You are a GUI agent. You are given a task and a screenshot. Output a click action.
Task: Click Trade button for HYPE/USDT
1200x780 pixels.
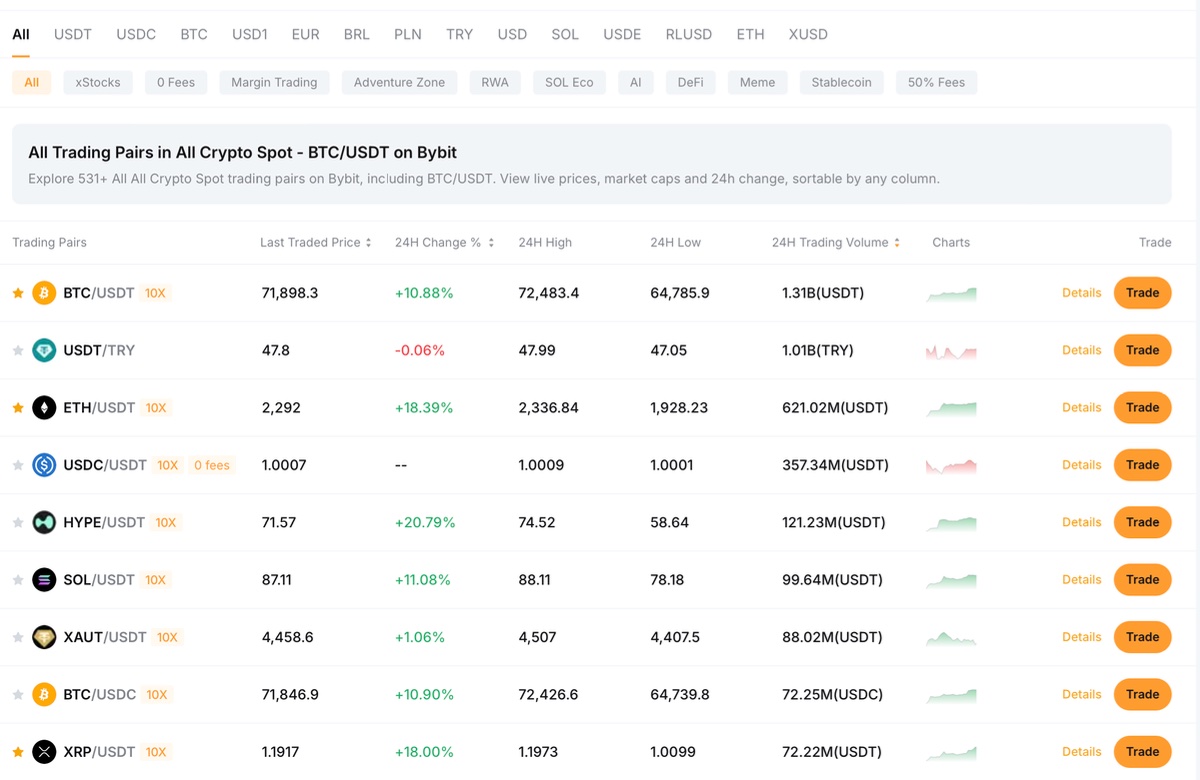pyautogui.click(x=1143, y=522)
